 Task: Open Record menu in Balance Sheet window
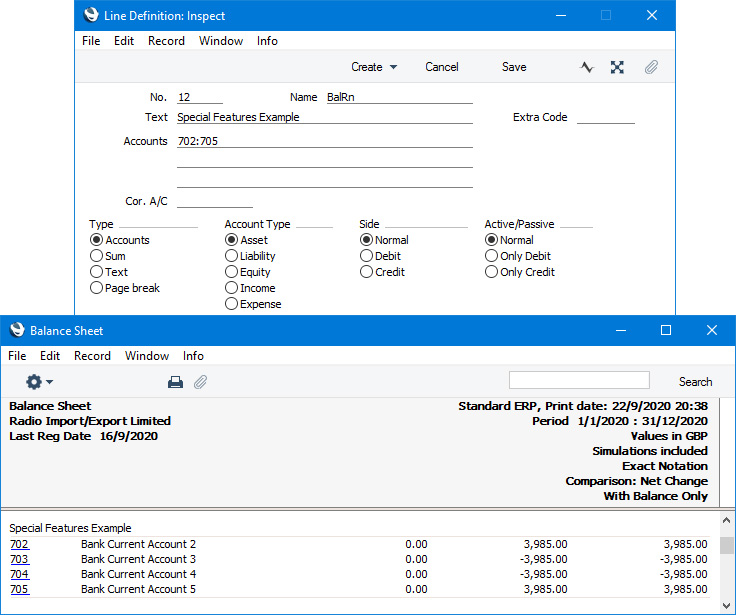92,356
